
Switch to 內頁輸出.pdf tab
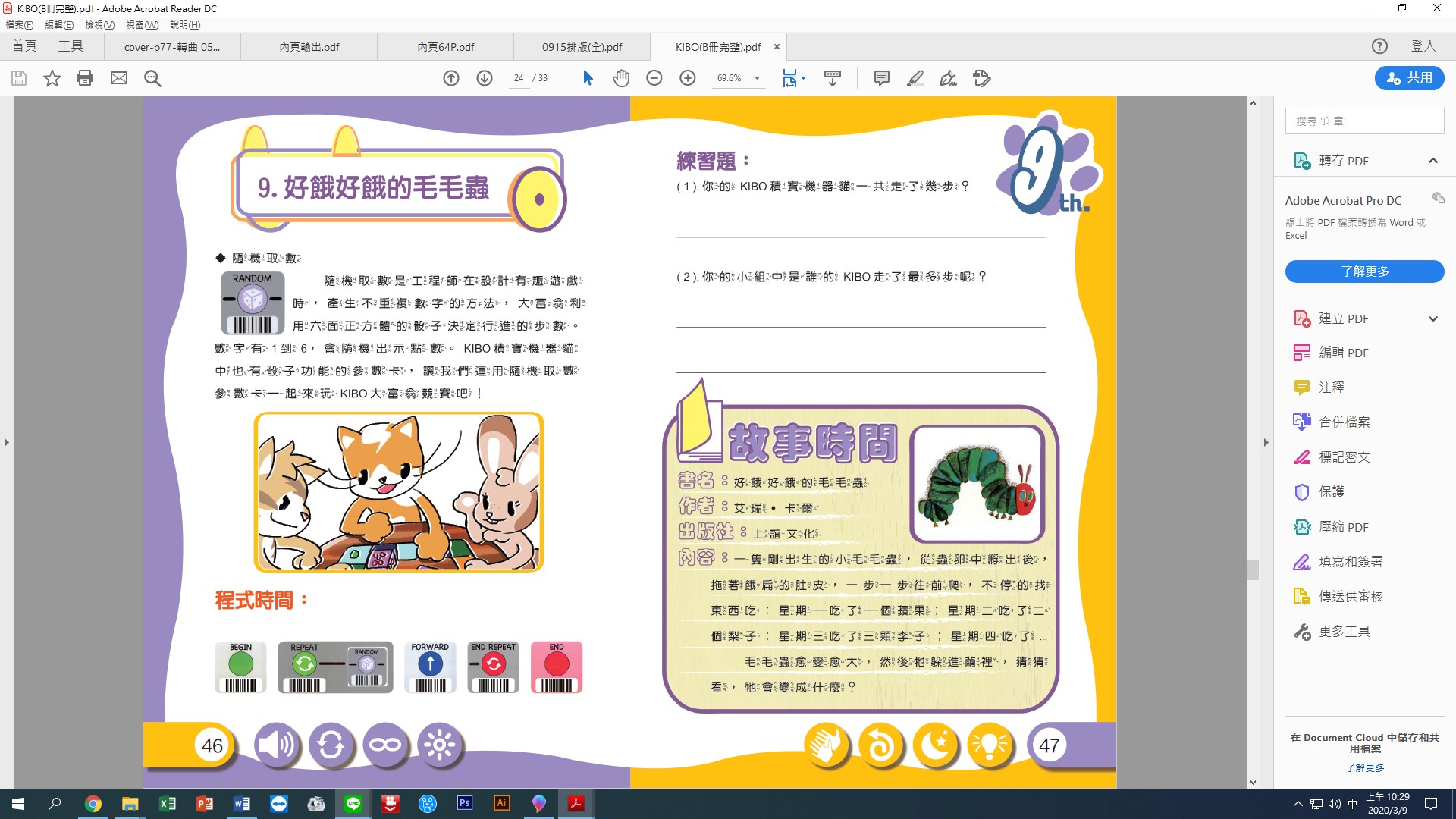tap(309, 47)
